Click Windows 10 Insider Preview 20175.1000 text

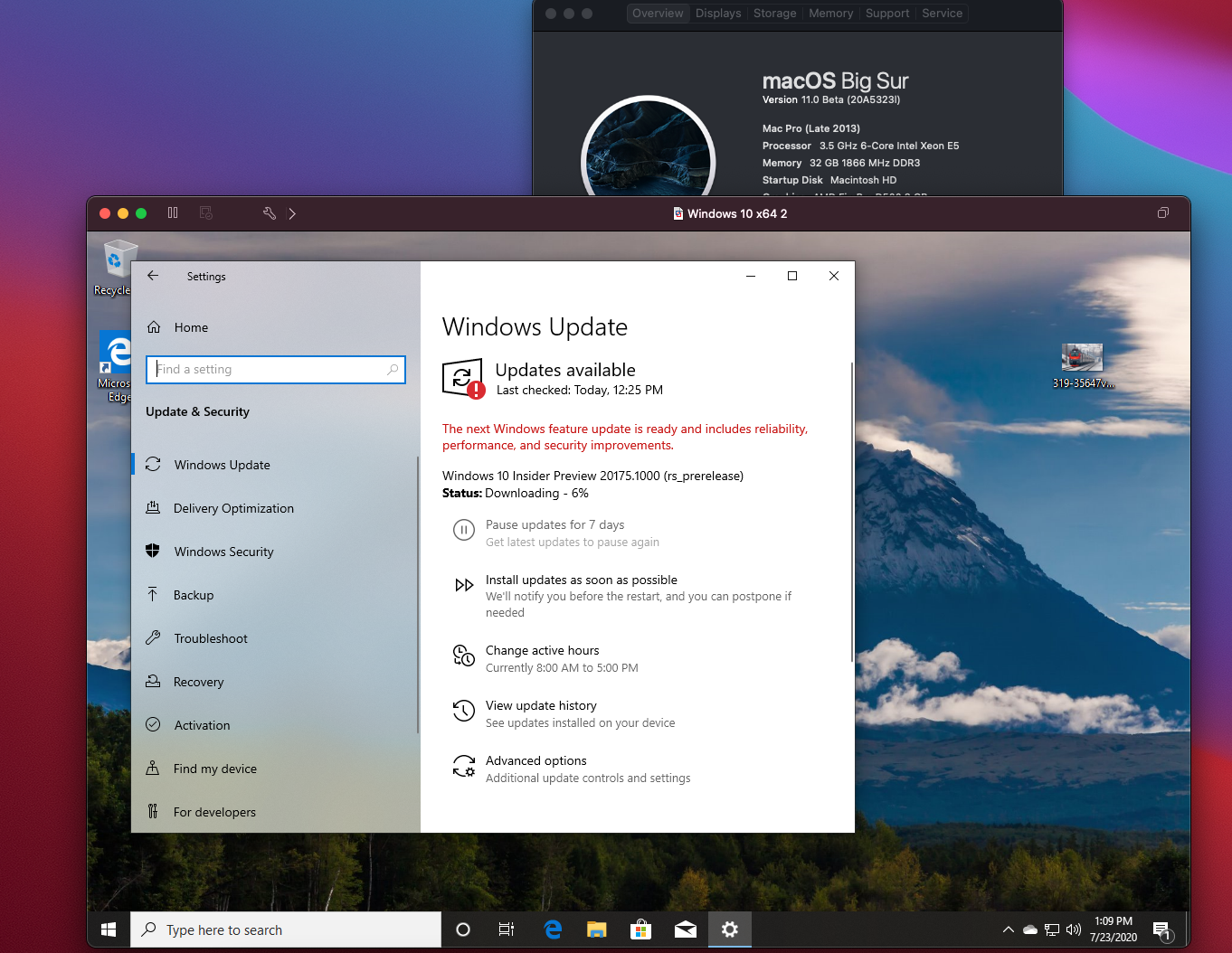pyautogui.click(x=592, y=476)
